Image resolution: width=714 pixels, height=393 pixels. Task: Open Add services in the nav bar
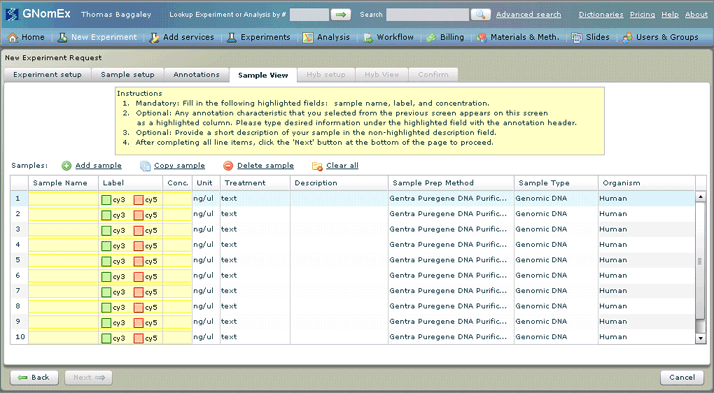[182, 37]
